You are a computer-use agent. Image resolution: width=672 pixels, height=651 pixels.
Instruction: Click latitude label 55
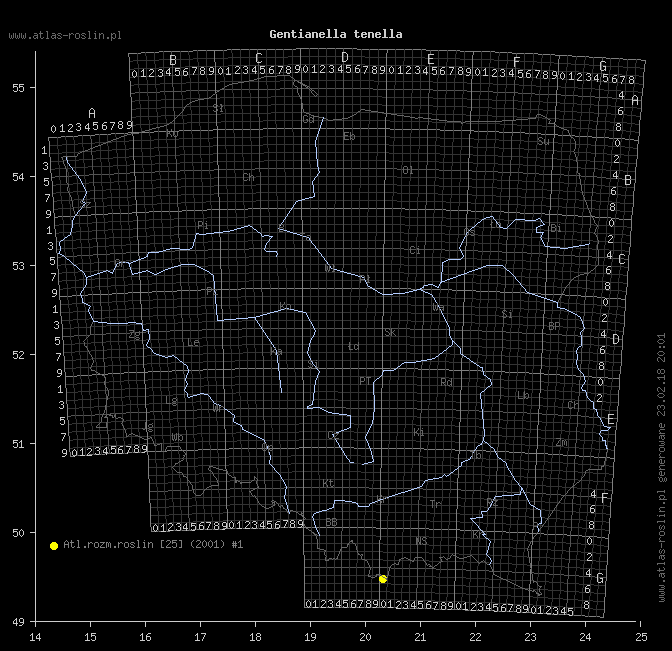click(18, 88)
